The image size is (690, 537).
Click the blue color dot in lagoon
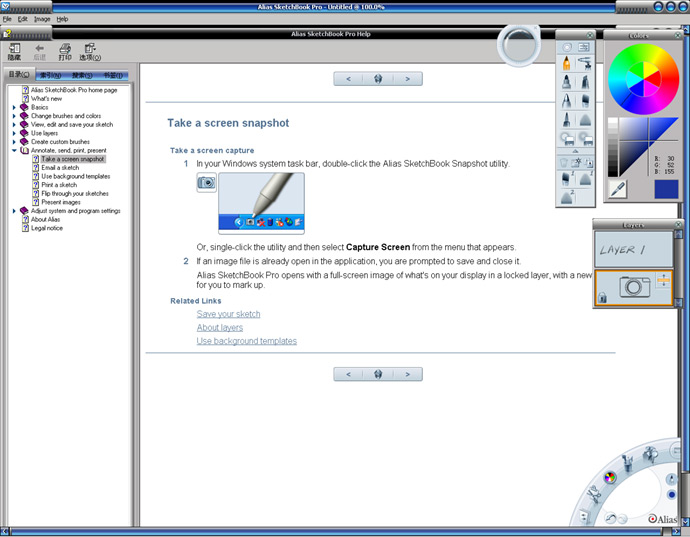[672, 495]
